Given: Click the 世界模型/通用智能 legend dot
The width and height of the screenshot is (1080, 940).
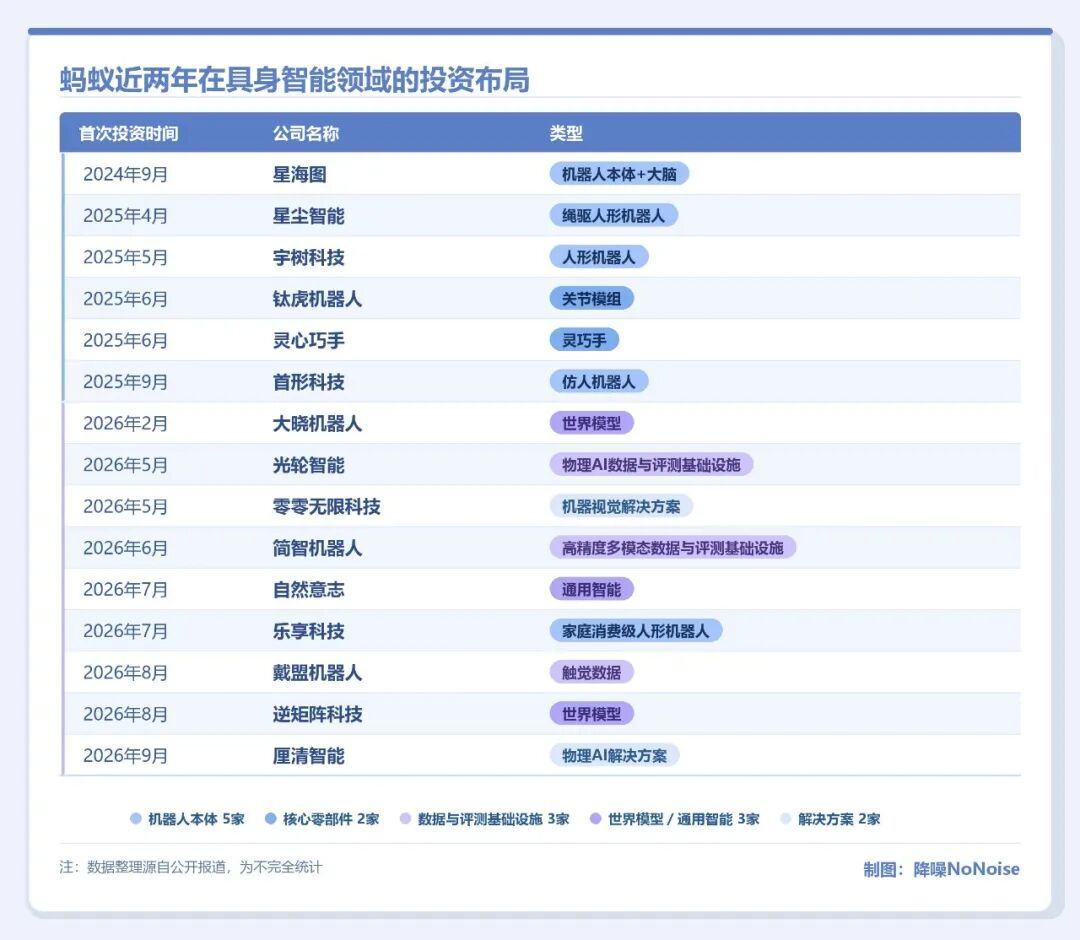Looking at the screenshot, I should tap(596, 818).
